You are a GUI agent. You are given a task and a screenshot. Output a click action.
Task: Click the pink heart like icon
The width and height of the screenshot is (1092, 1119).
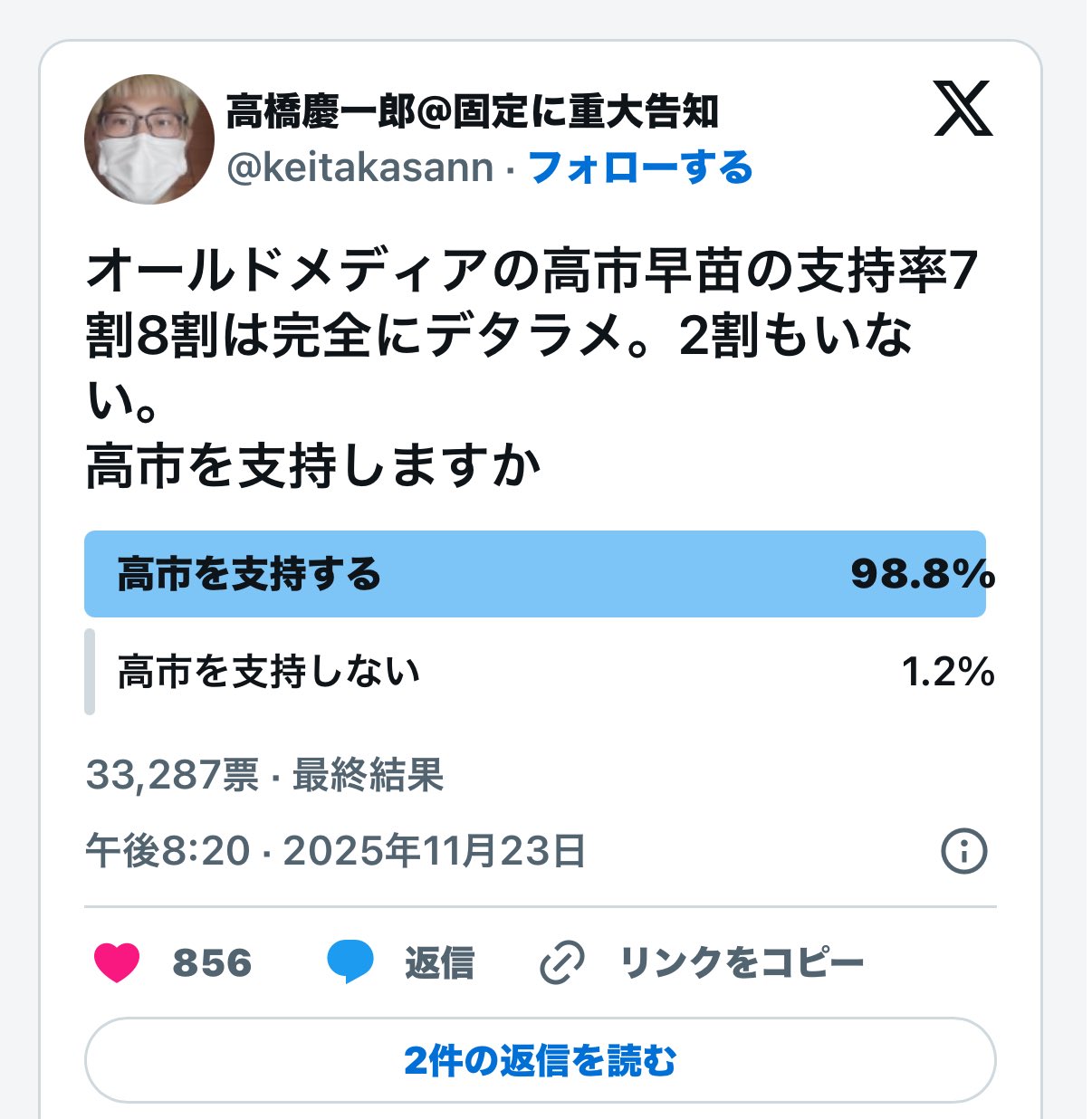(118, 962)
